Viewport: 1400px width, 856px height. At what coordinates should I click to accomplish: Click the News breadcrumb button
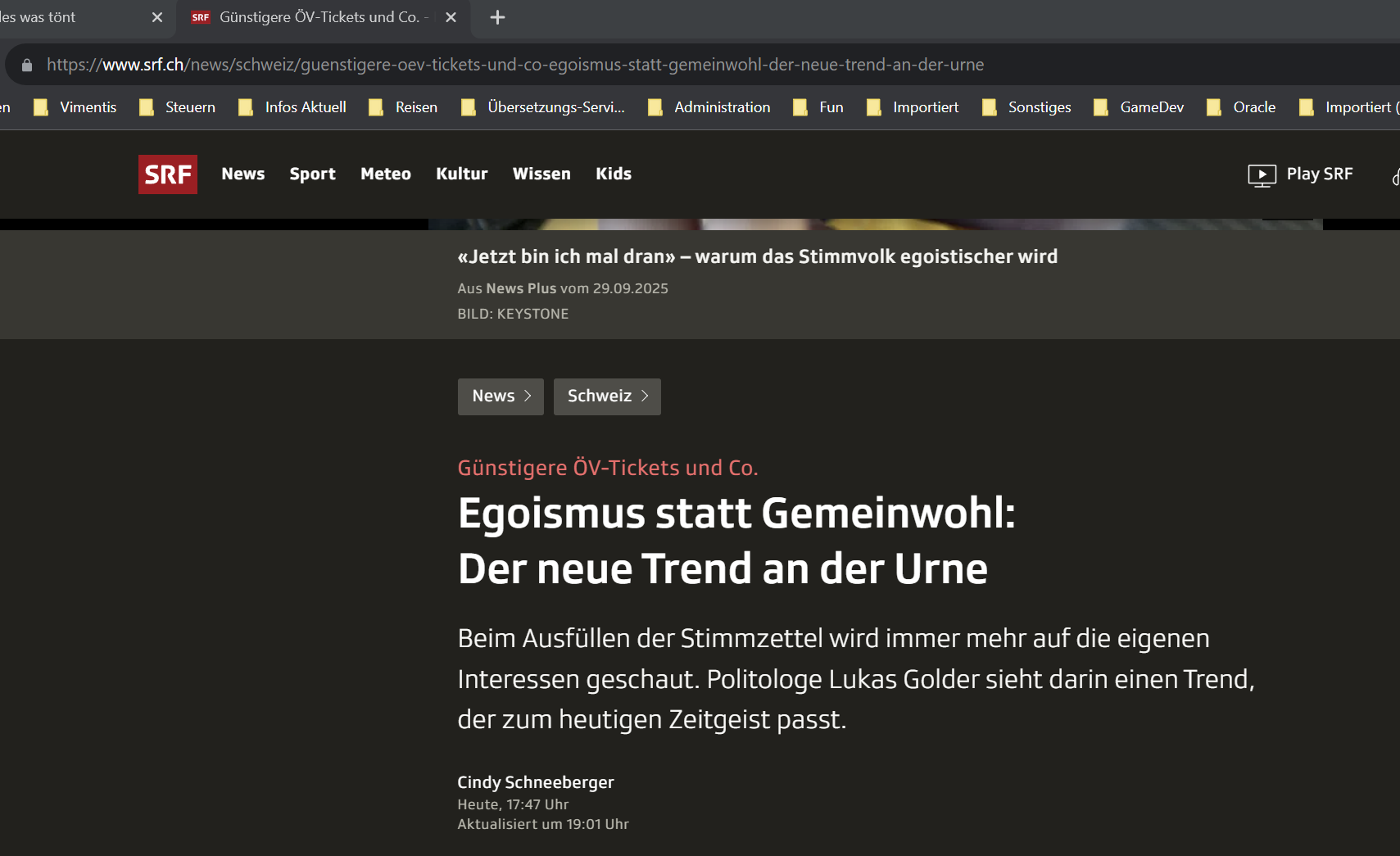pos(501,396)
